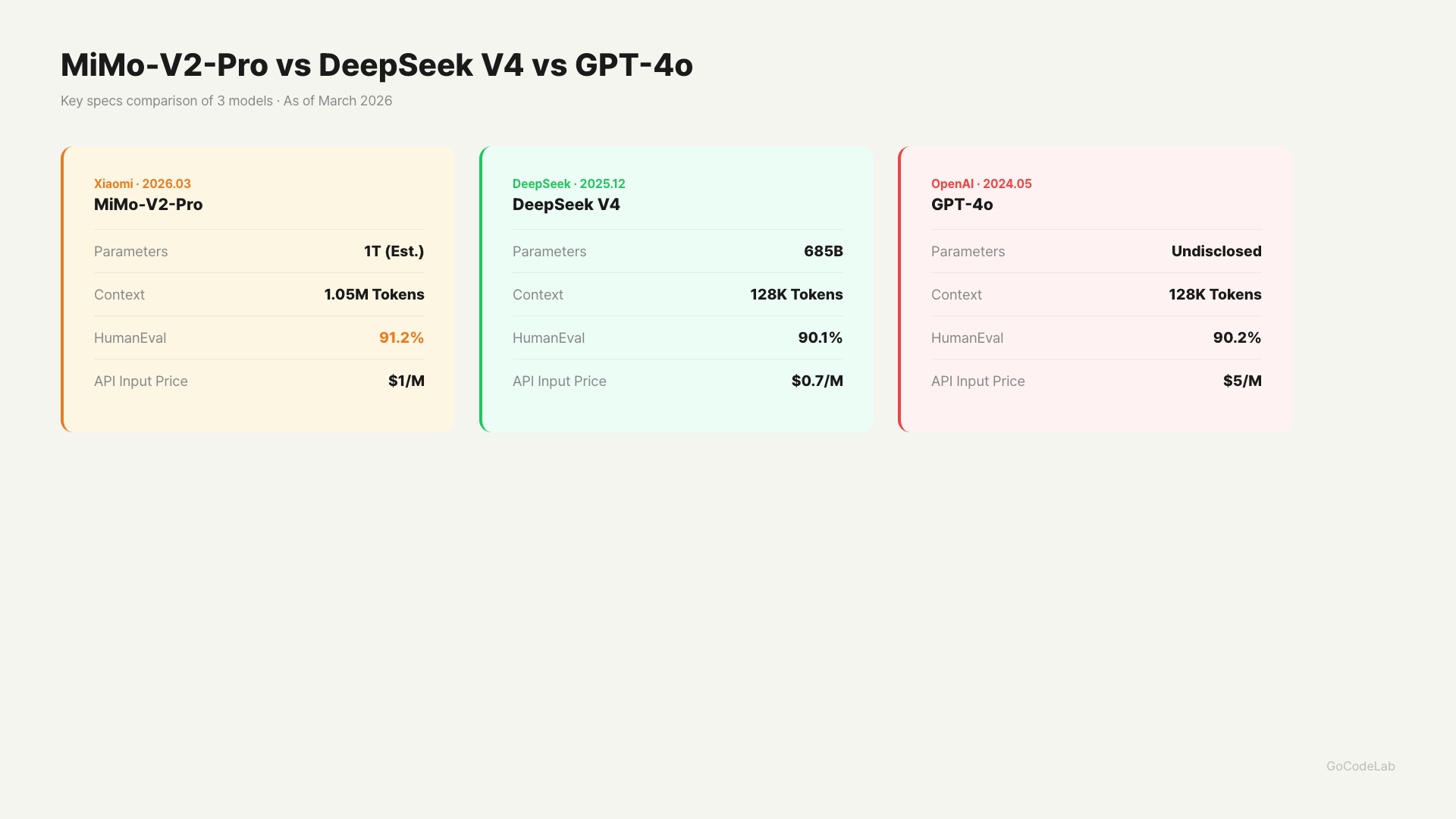The width and height of the screenshot is (1456, 819).
Task: Click the "1.05M Tokens" context value
Action: tap(374, 294)
